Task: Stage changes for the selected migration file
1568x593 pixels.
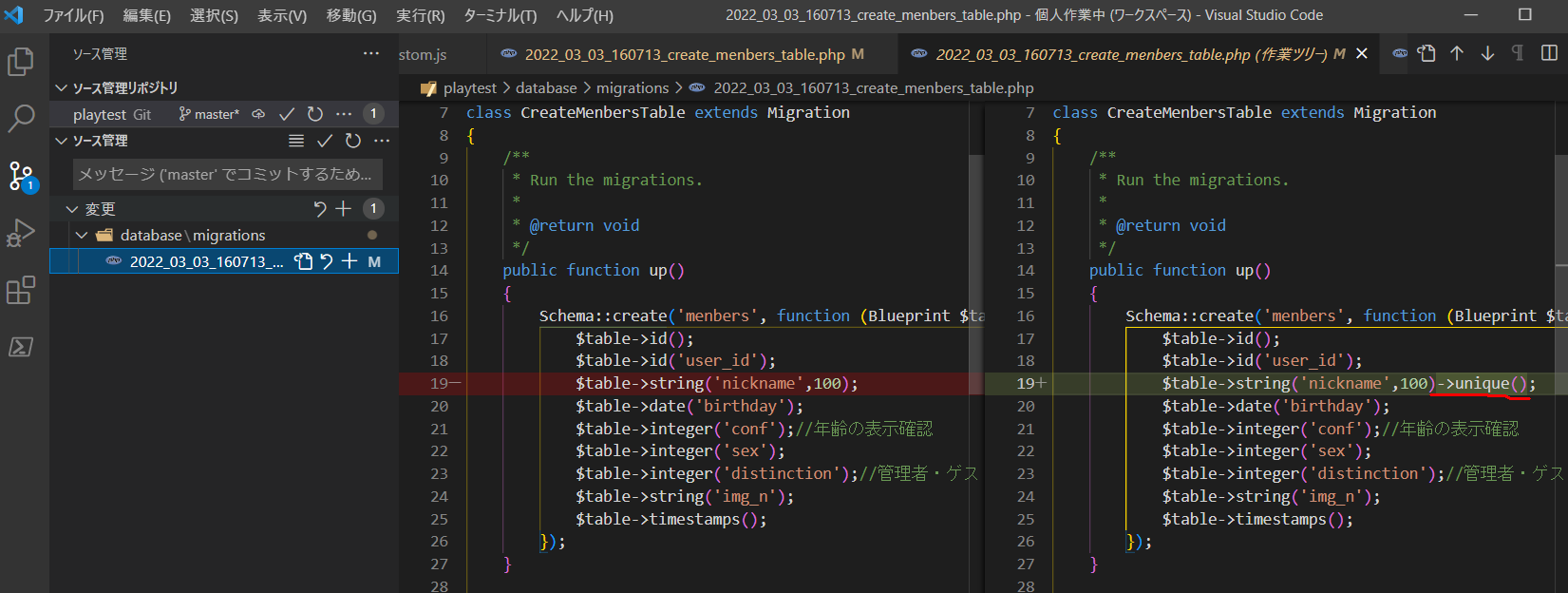Action: [349, 261]
